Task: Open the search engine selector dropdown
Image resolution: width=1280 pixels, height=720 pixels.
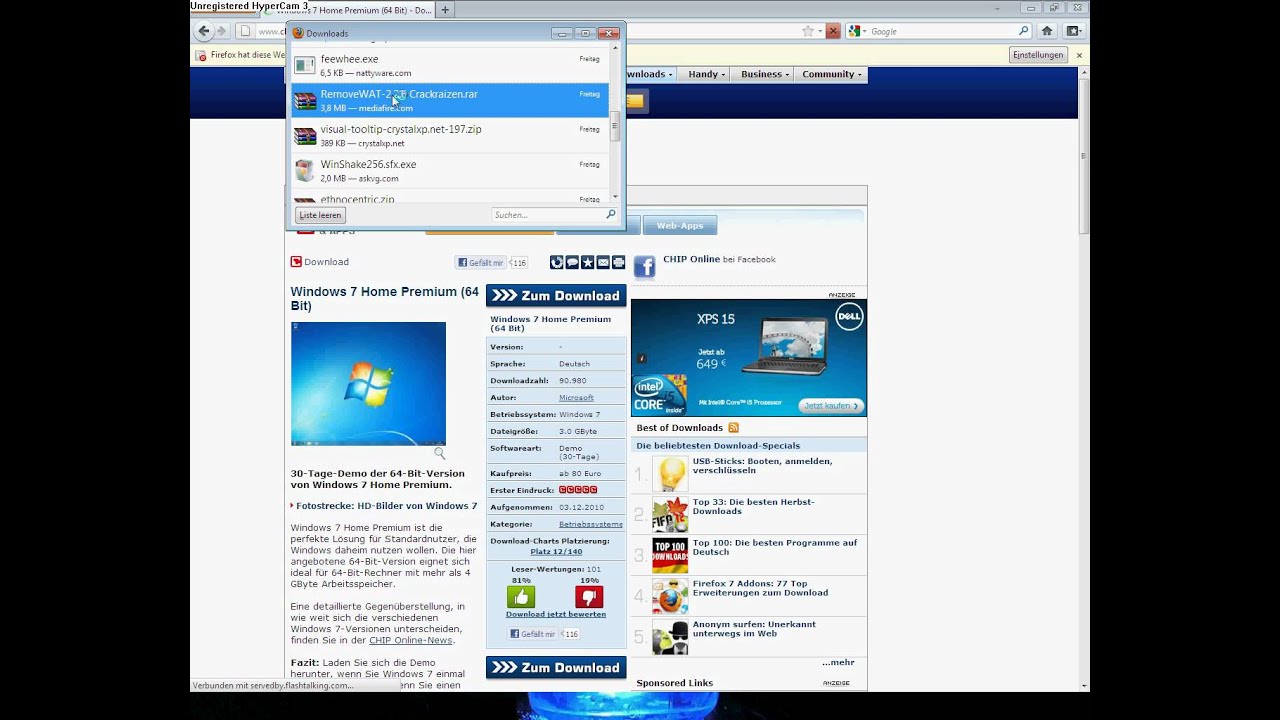Action: pyautogui.click(x=856, y=31)
